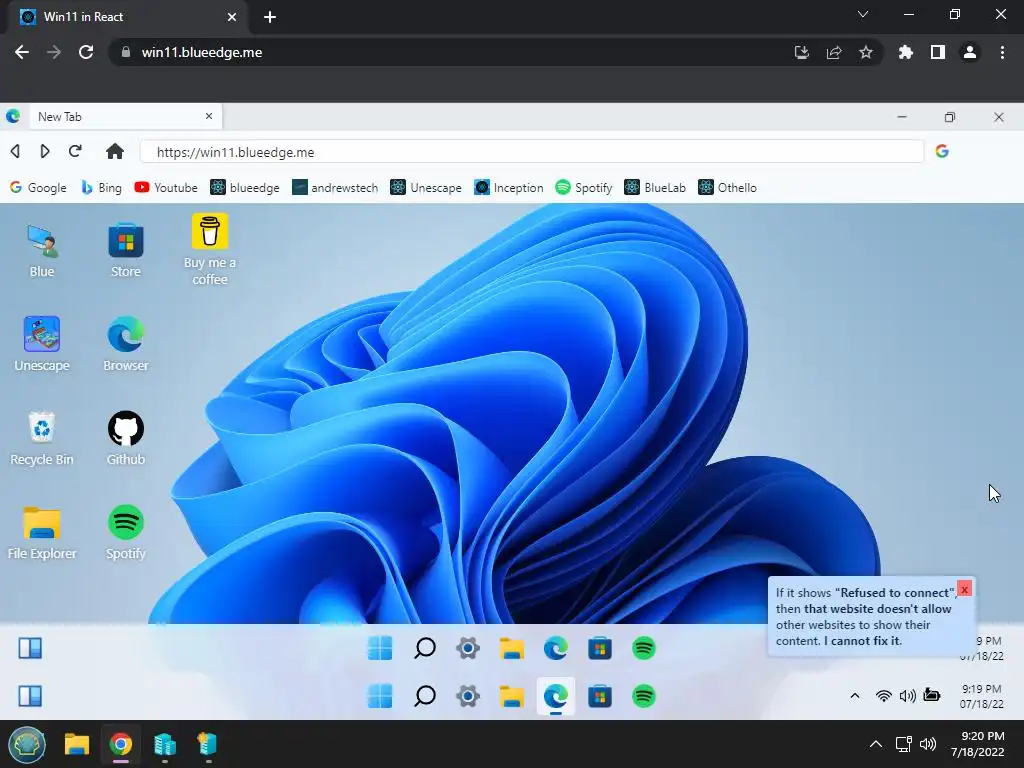Image resolution: width=1024 pixels, height=768 pixels.
Task: Open Spotify on lower Win11 taskbar
Action: click(x=644, y=696)
